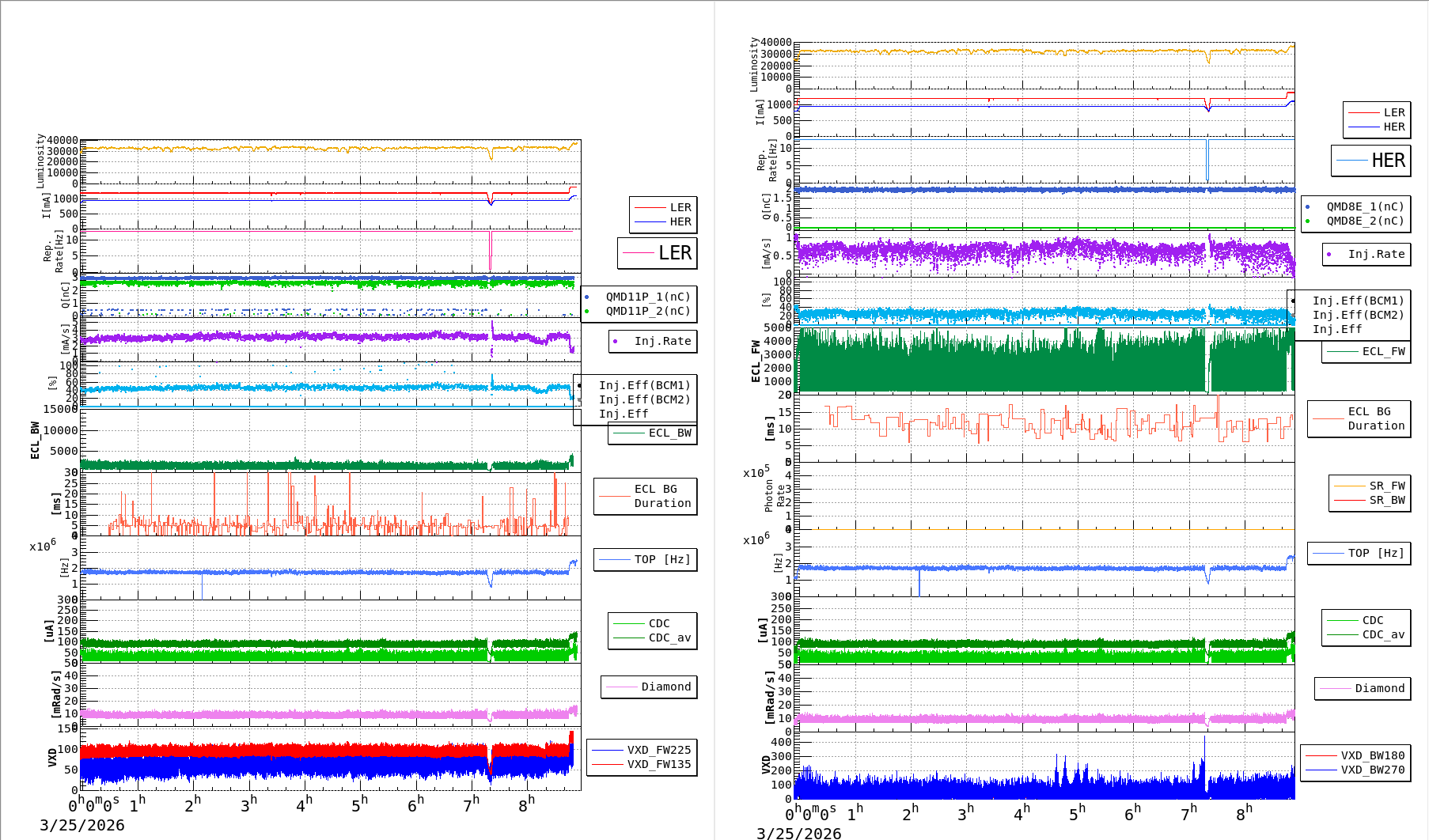Click the ECL_FW legend entry
This screenshot has width=1429, height=840.
click(1383, 351)
